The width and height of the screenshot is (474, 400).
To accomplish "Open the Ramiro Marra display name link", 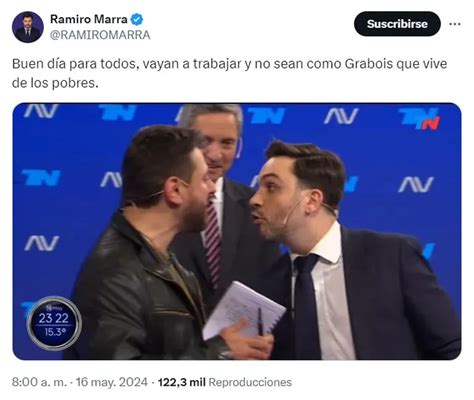I will pyautogui.click(x=89, y=19).
